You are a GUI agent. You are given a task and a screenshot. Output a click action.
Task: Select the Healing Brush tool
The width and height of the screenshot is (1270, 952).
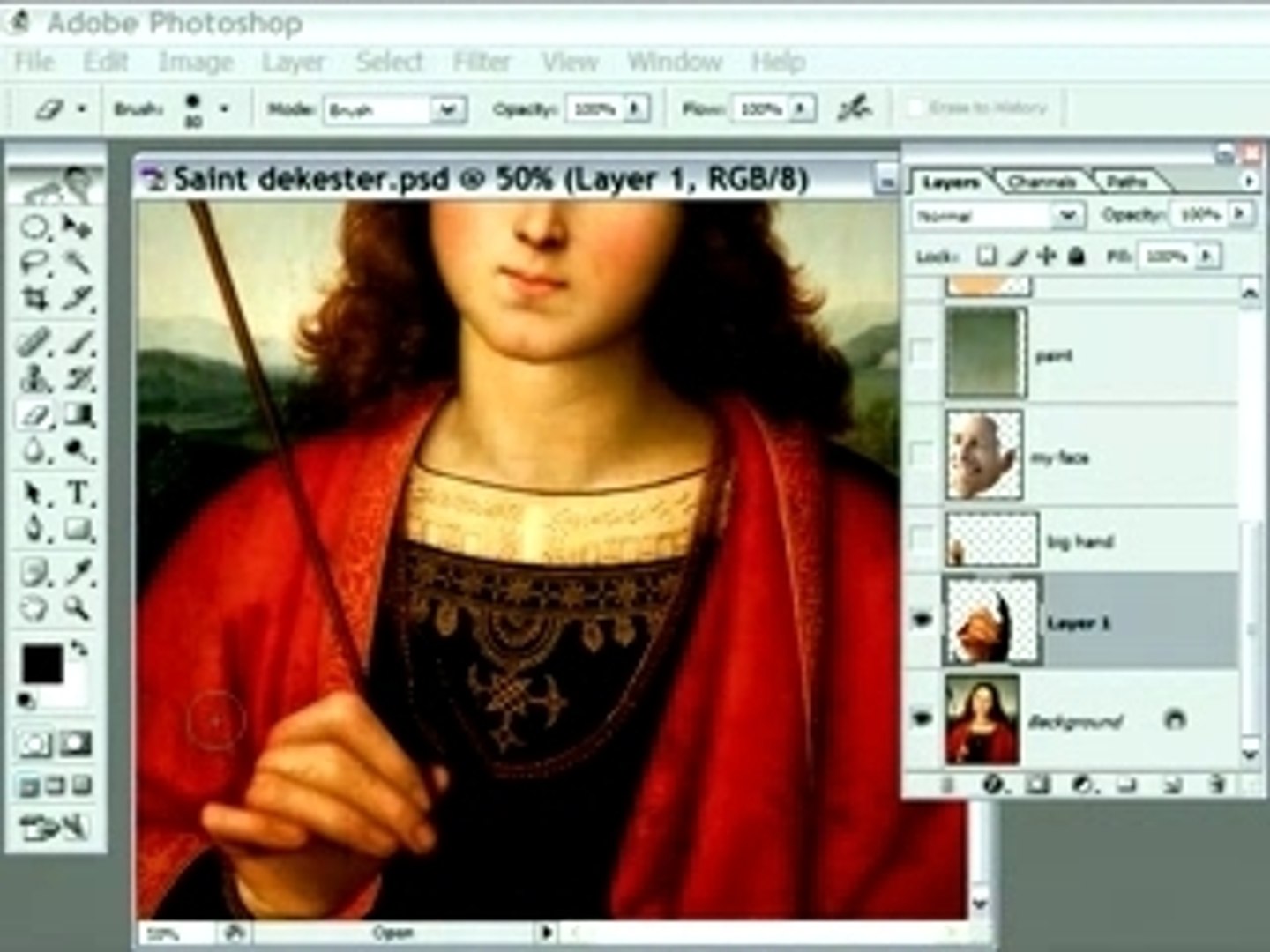(34, 342)
